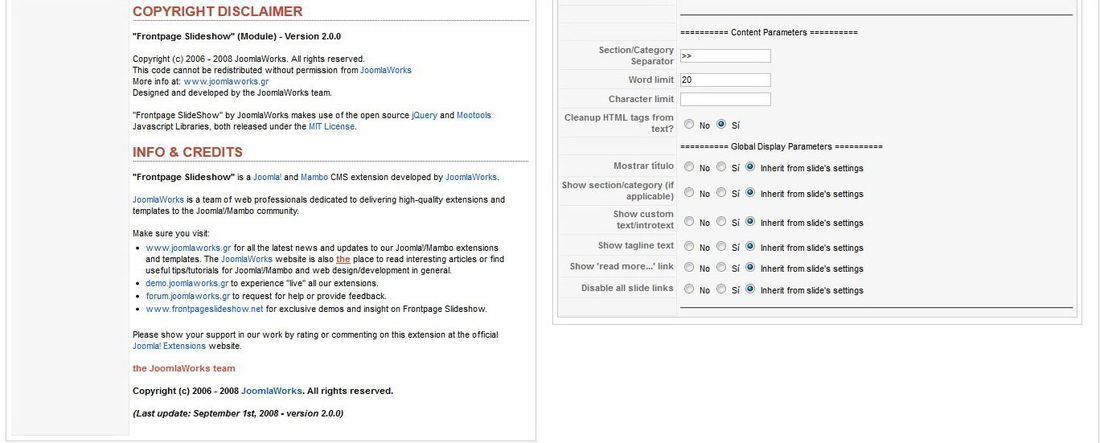Viewport: 1100px width, 443px height.
Task: Select Sí for Cleanup HTML tags
Action: (x=721, y=124)
